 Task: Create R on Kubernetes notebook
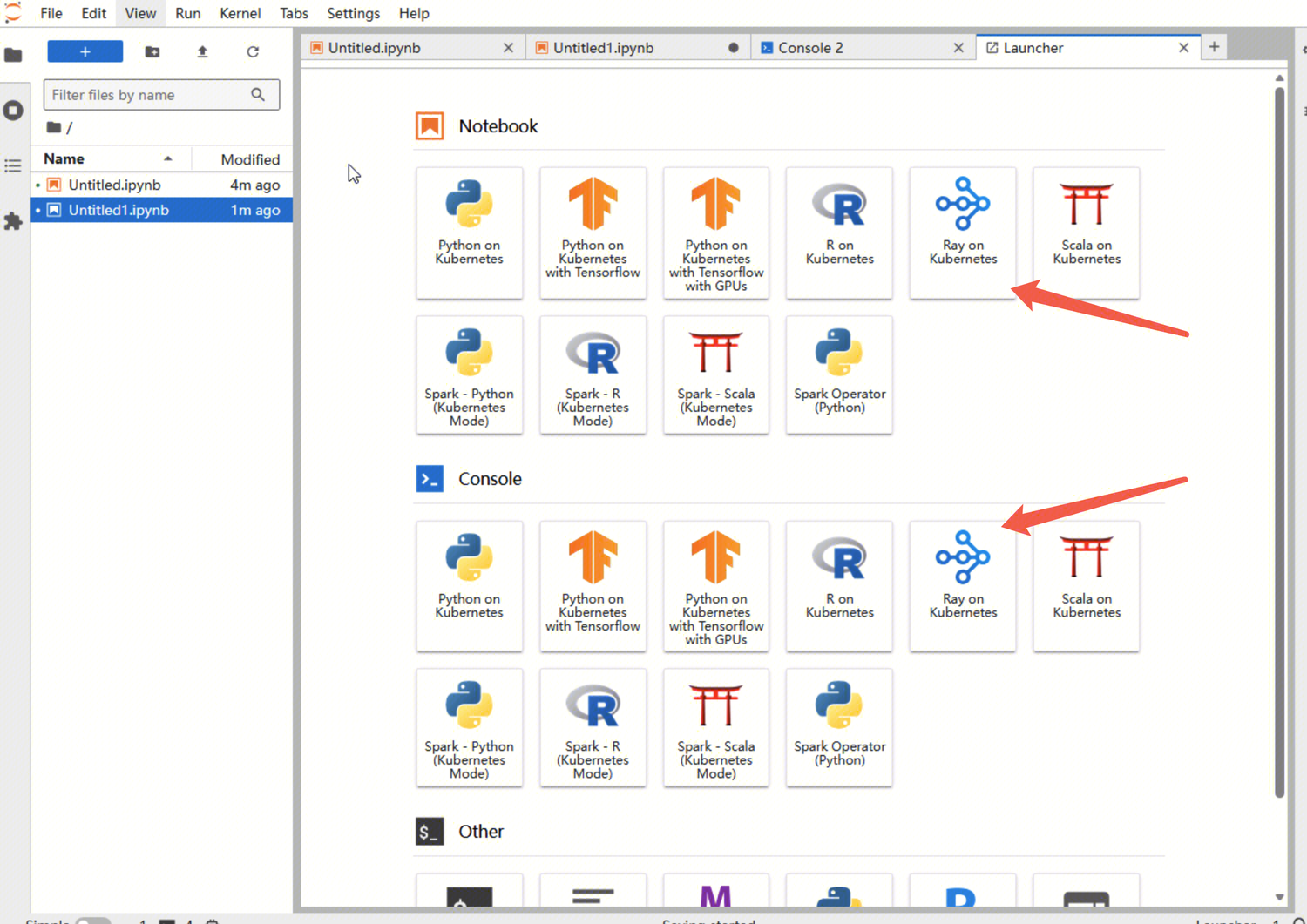[x=839, y=233]
